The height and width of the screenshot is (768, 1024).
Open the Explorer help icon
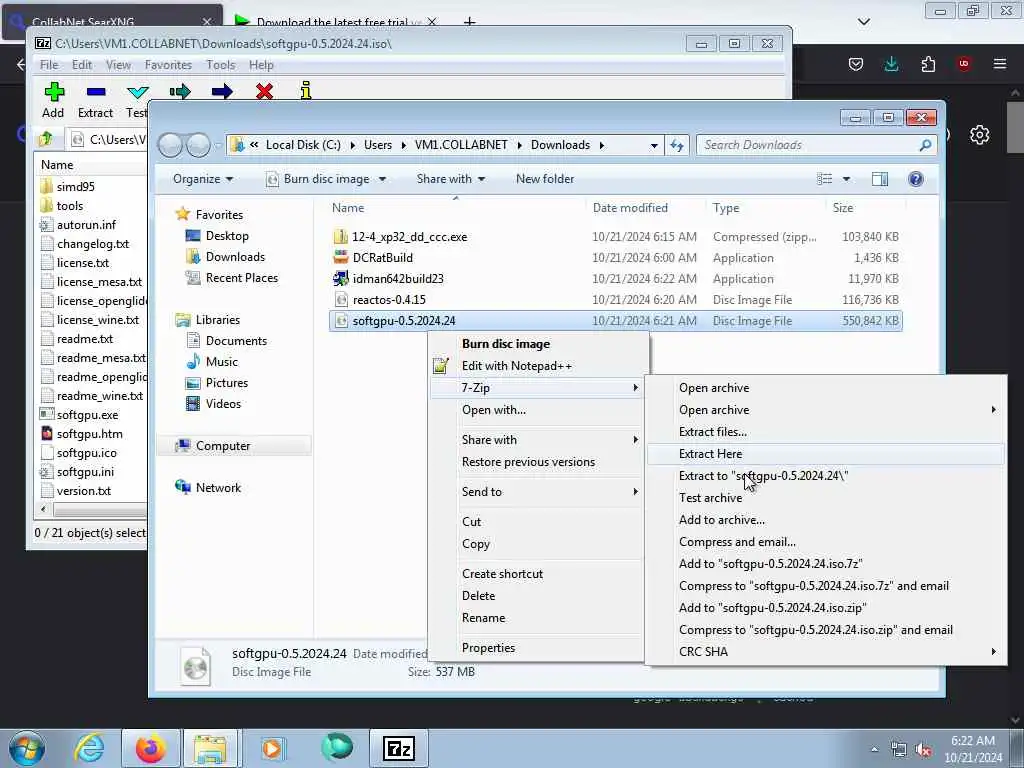pos(916,179)
